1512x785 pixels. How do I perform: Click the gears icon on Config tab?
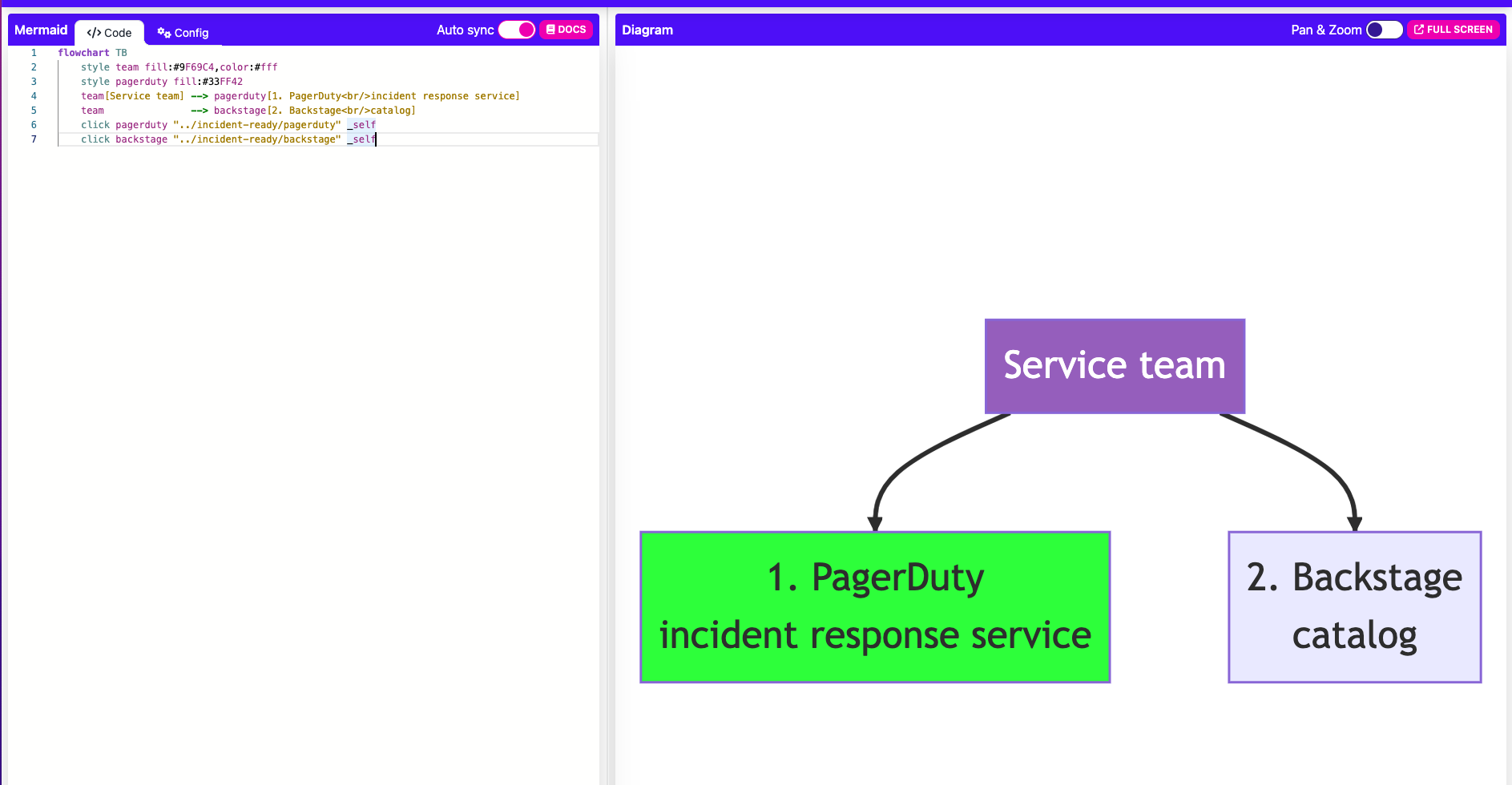tap(164, 33)
